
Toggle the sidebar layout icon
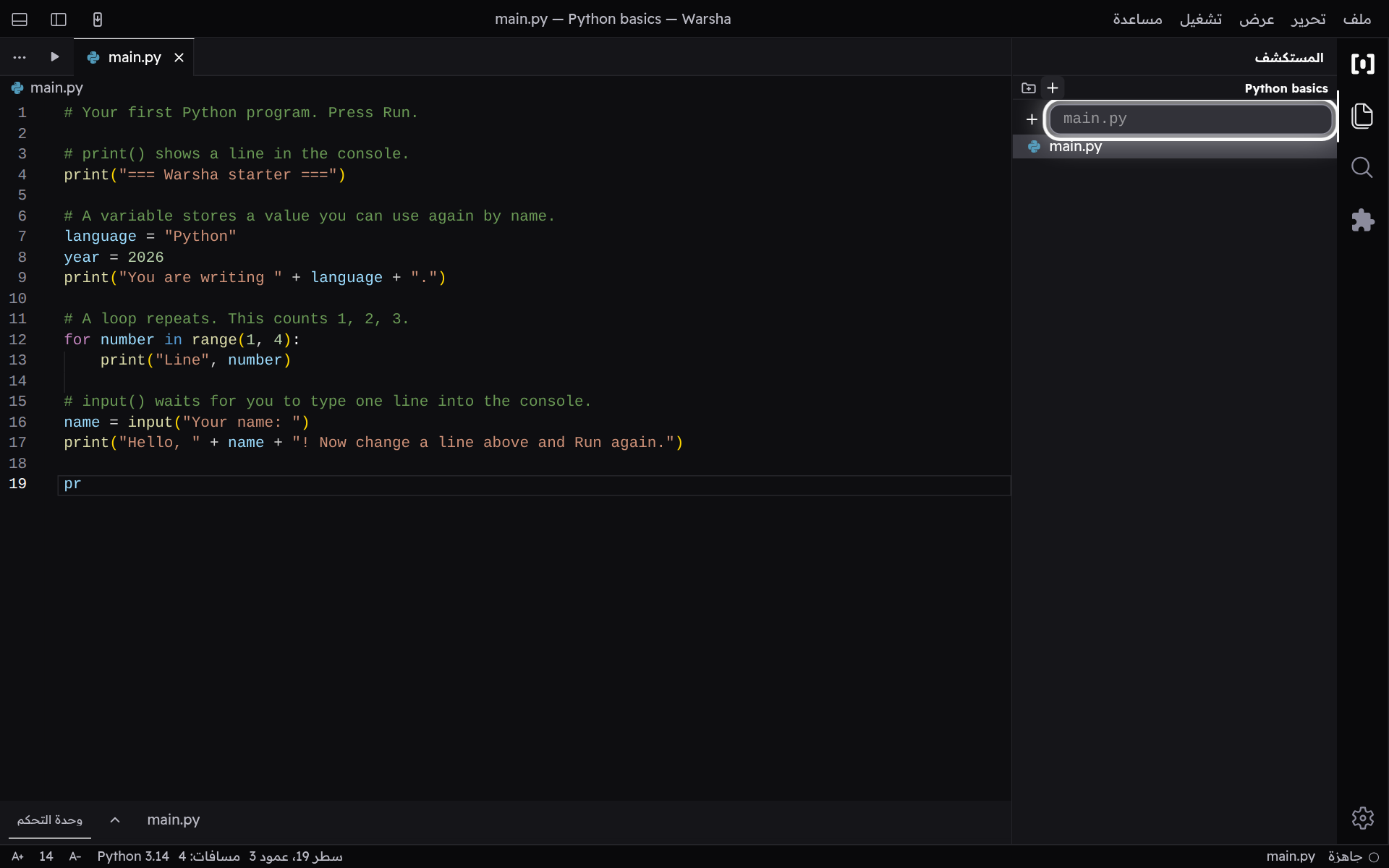[59, 20]
